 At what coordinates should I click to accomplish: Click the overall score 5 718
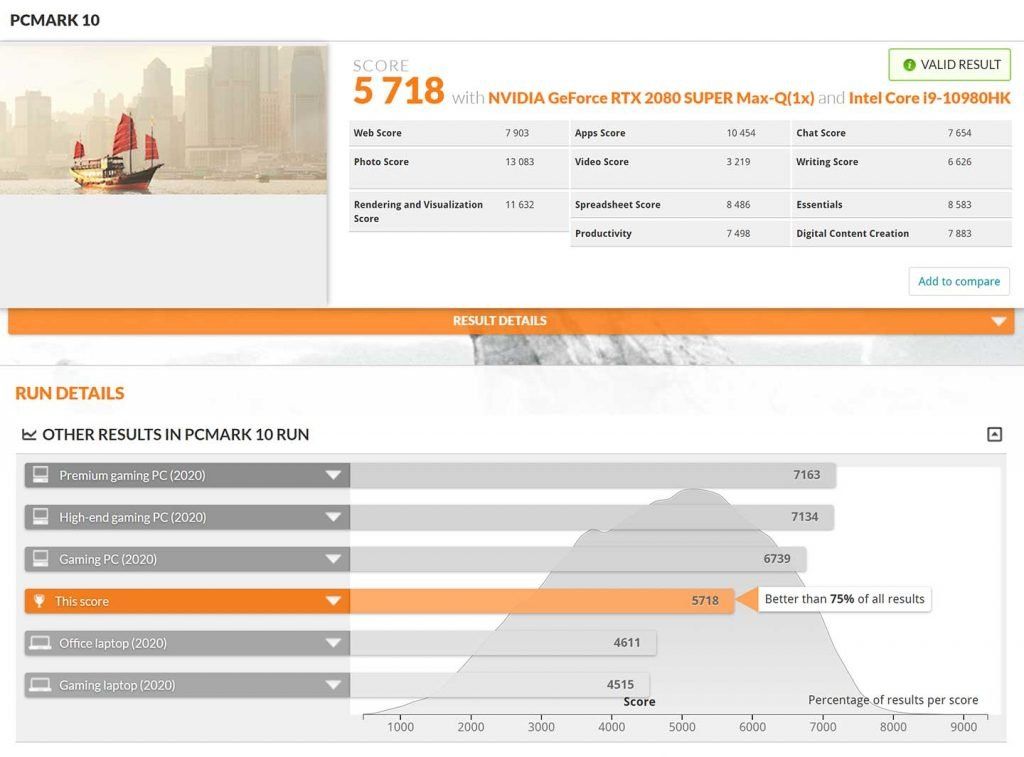[x=398, y=91]
